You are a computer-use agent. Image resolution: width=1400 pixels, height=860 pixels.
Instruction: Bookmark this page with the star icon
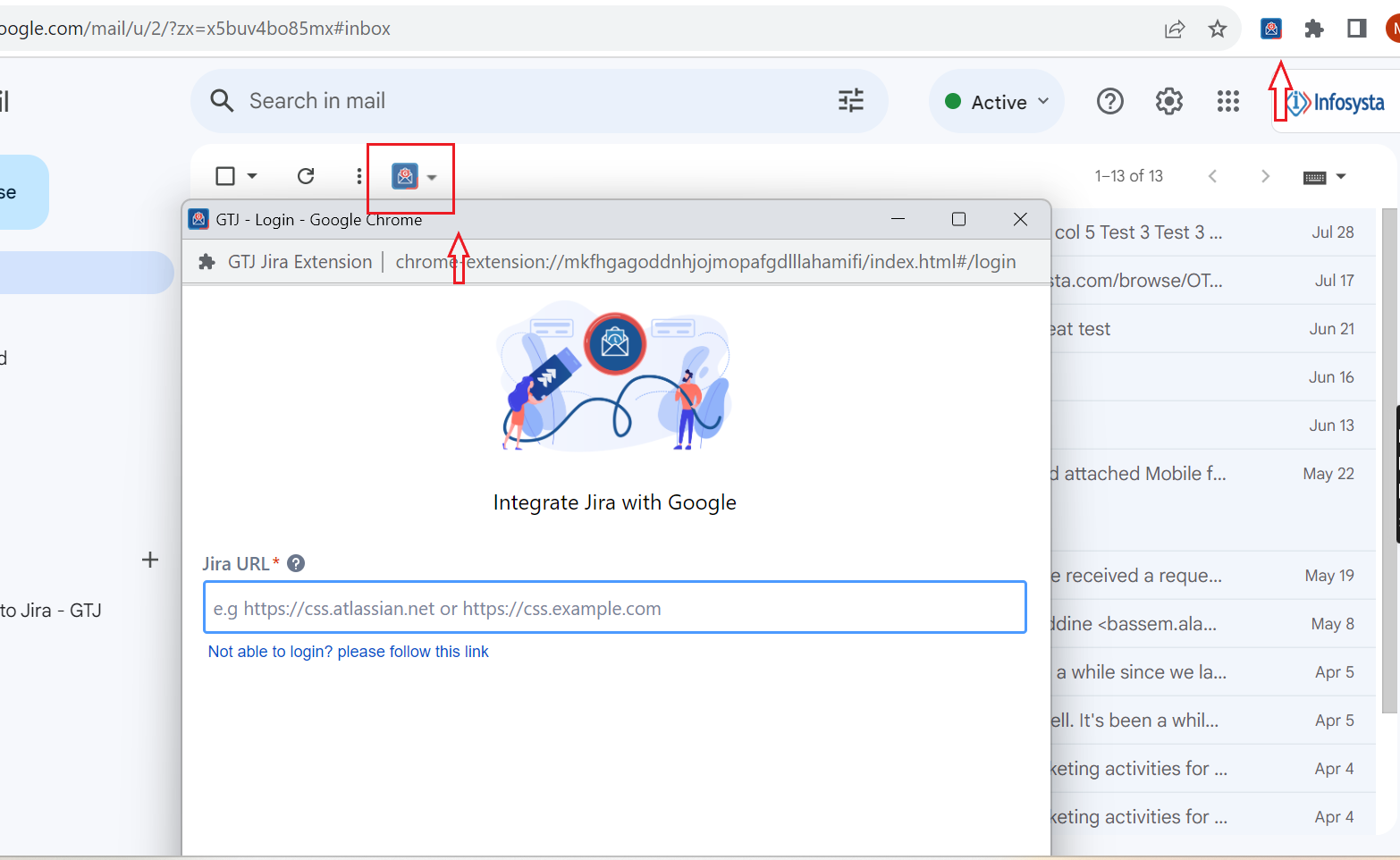(x=1218, y=29)
